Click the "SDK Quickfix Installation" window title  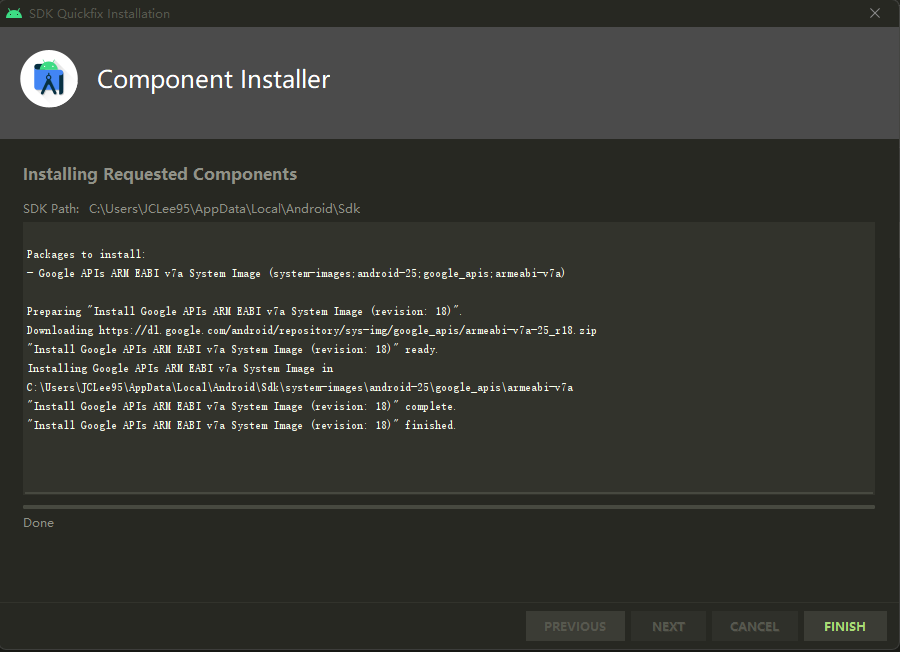click(99, 13)
